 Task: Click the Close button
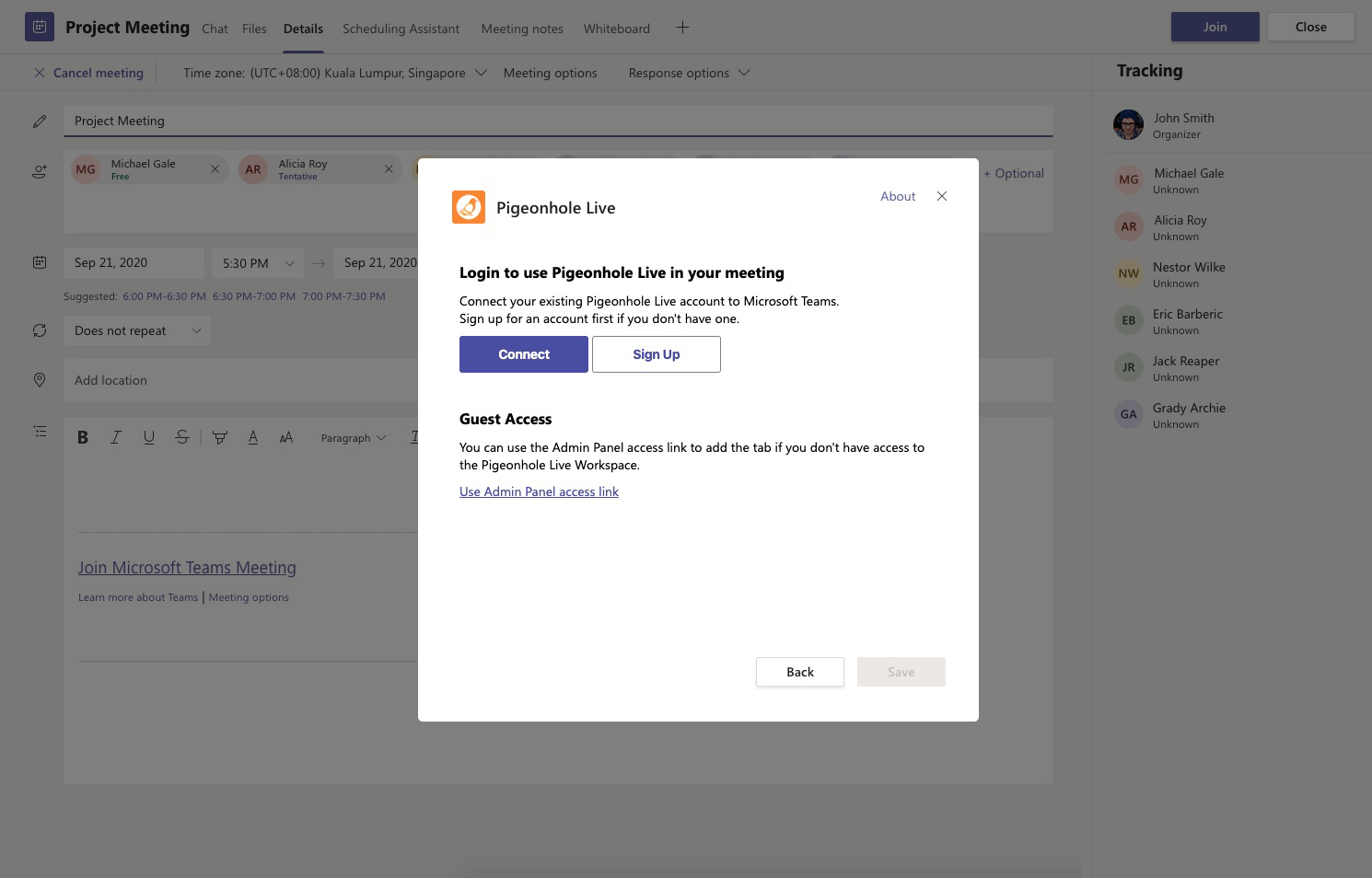point(1310,27)
